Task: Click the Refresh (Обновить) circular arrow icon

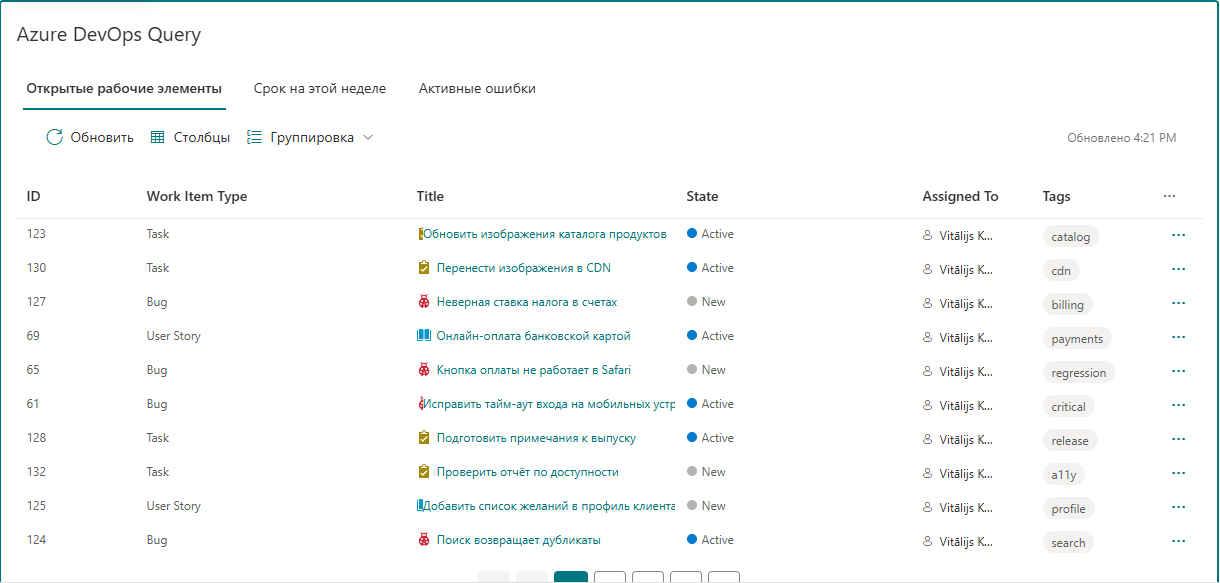Action: coord(55,137)
